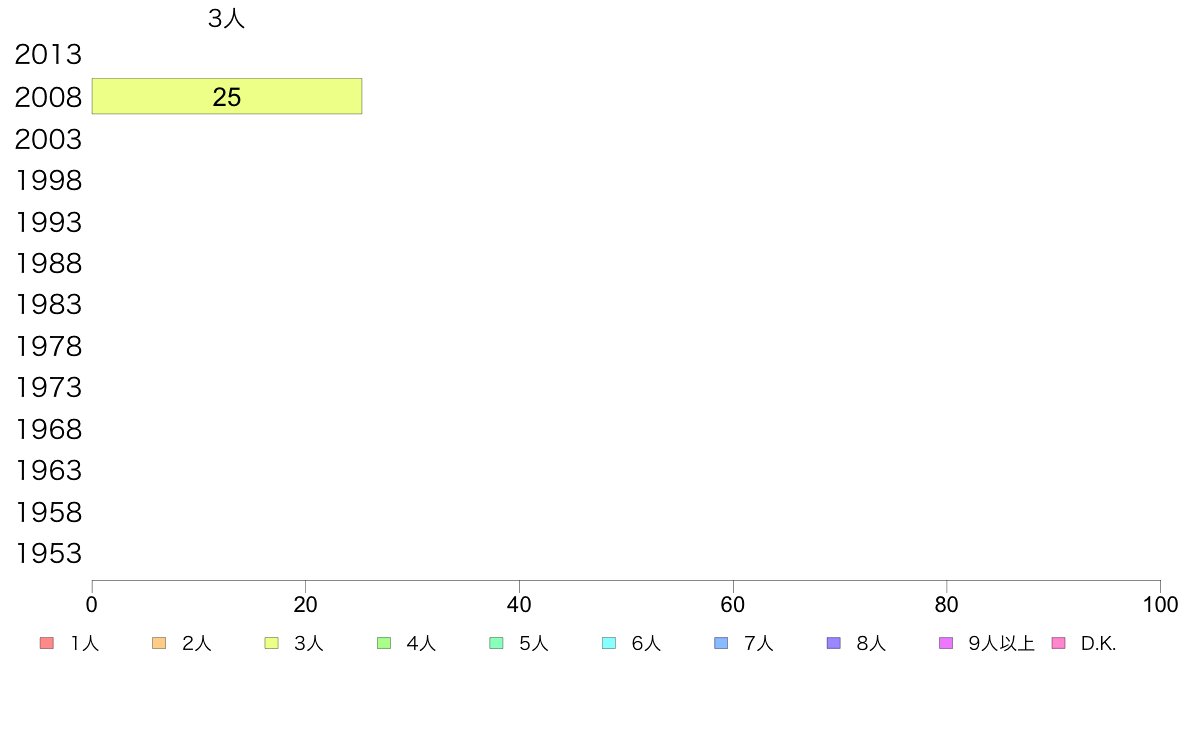Screen dimensions: 1188x736
Task: Select the 6人 cyan legend swatch
Action: 608,643
